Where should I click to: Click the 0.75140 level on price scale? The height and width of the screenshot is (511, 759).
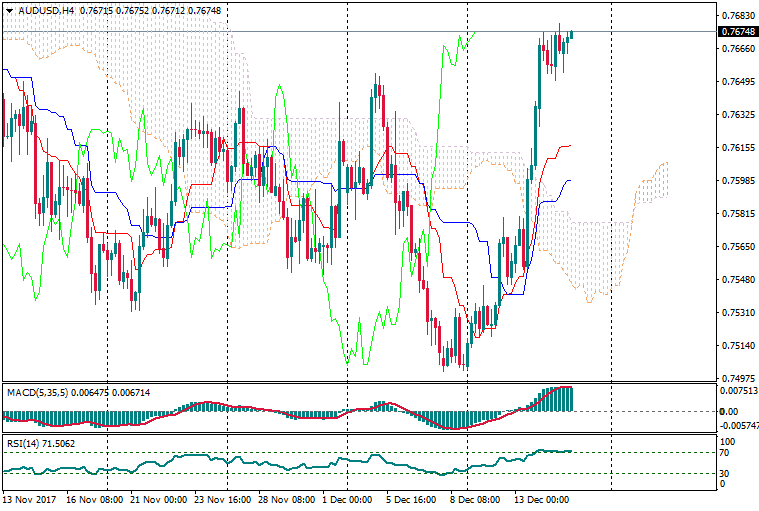coord(736,346)
